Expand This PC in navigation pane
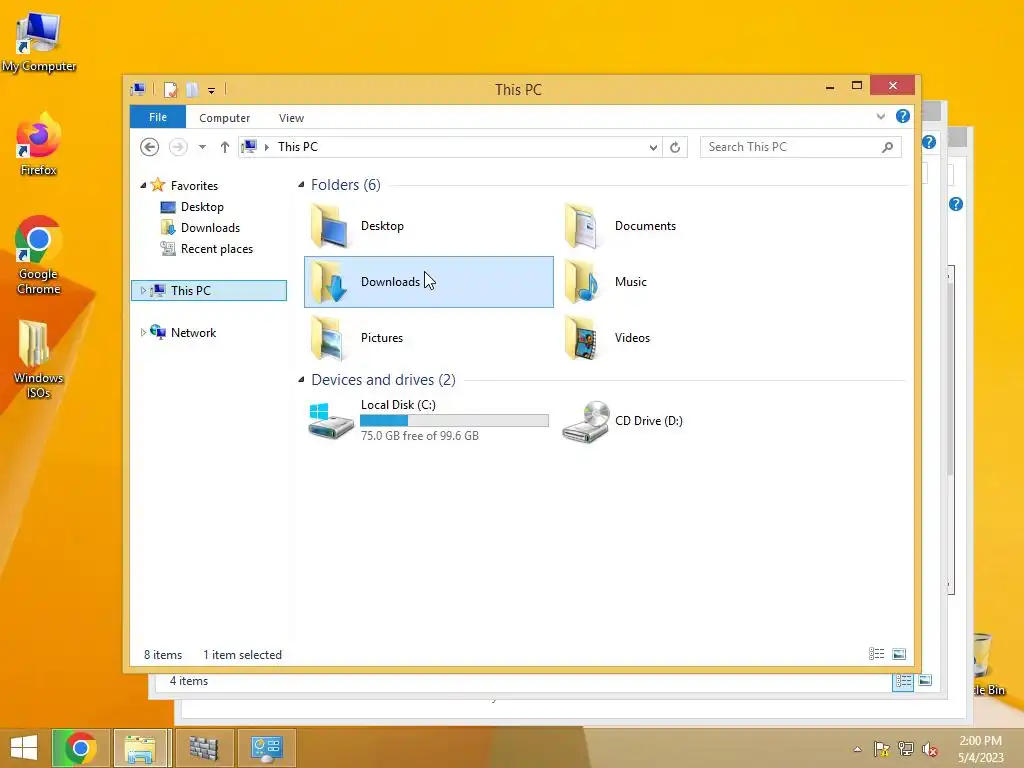1024x768 pixels. pos(143,291)
